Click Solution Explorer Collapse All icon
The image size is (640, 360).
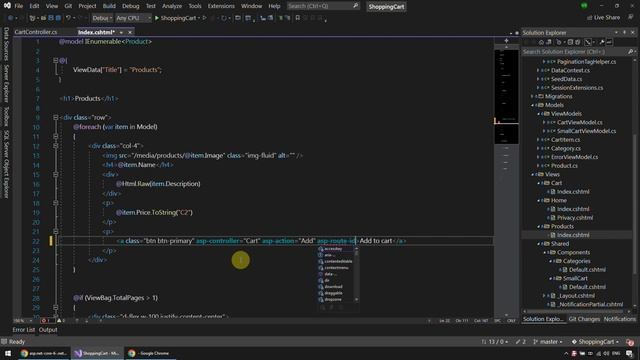(x=570, y=42)
